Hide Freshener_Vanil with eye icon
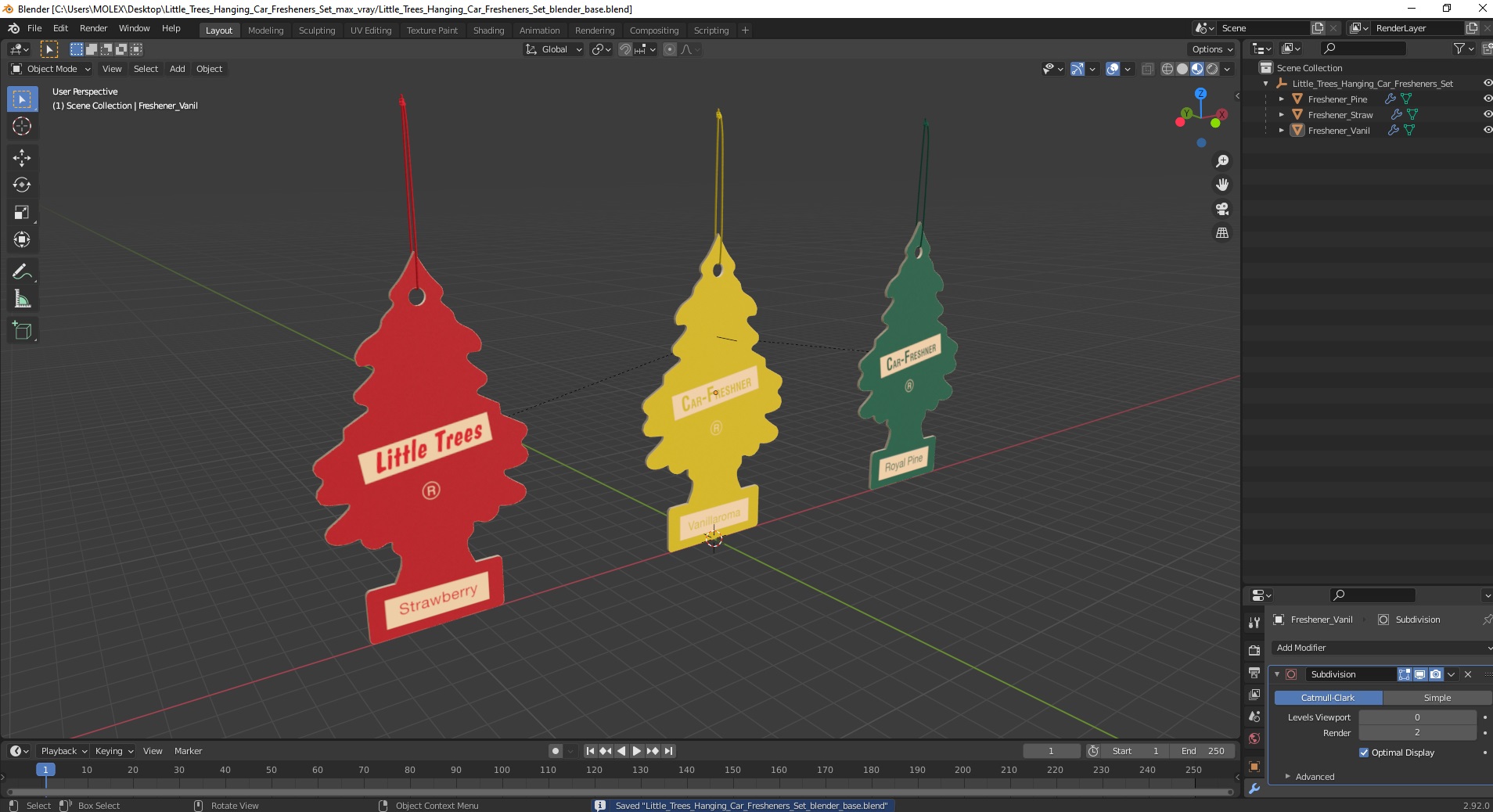The image size is (1493, 812). 1488,131
